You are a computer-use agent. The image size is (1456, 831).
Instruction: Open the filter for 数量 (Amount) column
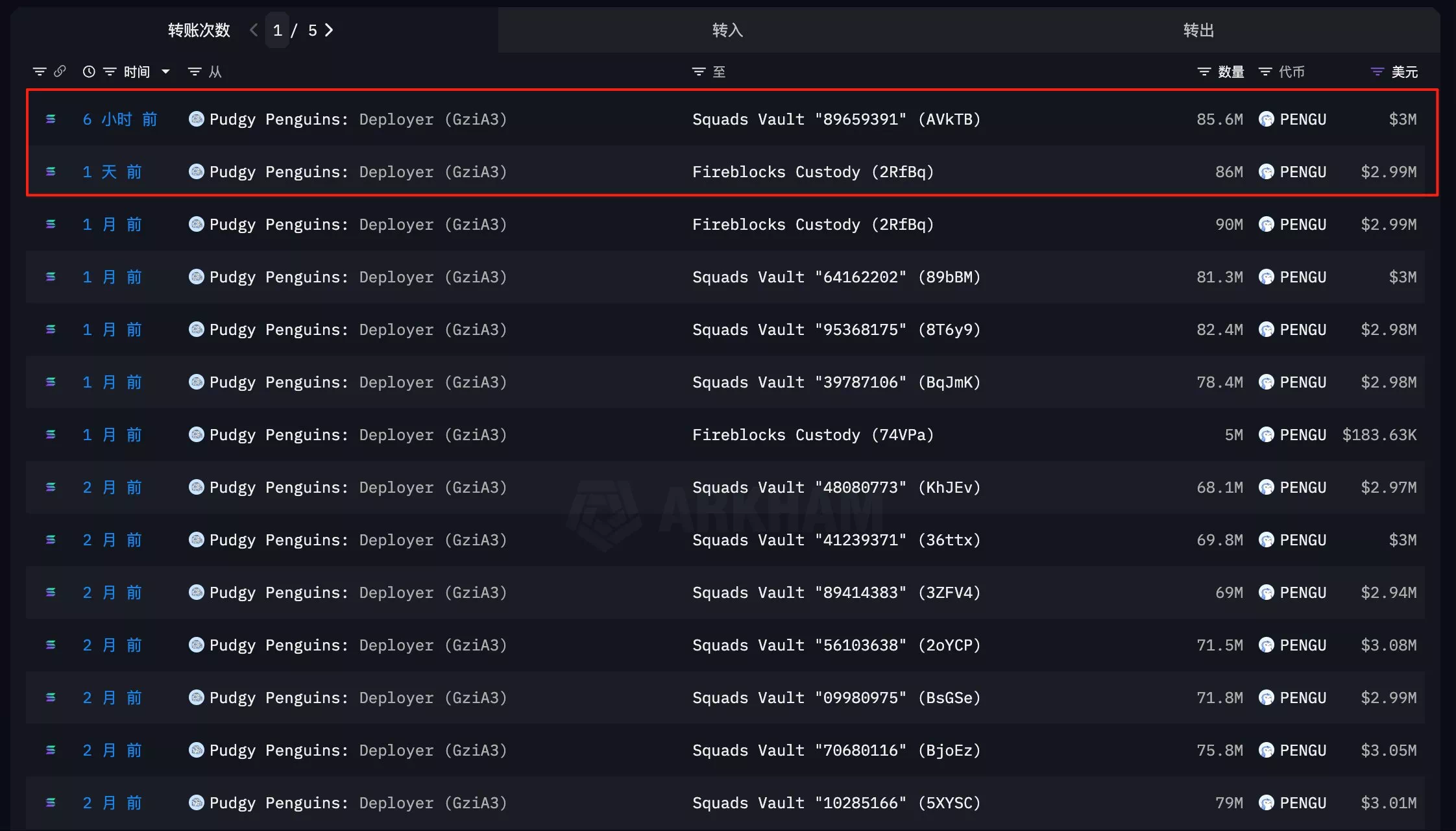(1204, 71)
